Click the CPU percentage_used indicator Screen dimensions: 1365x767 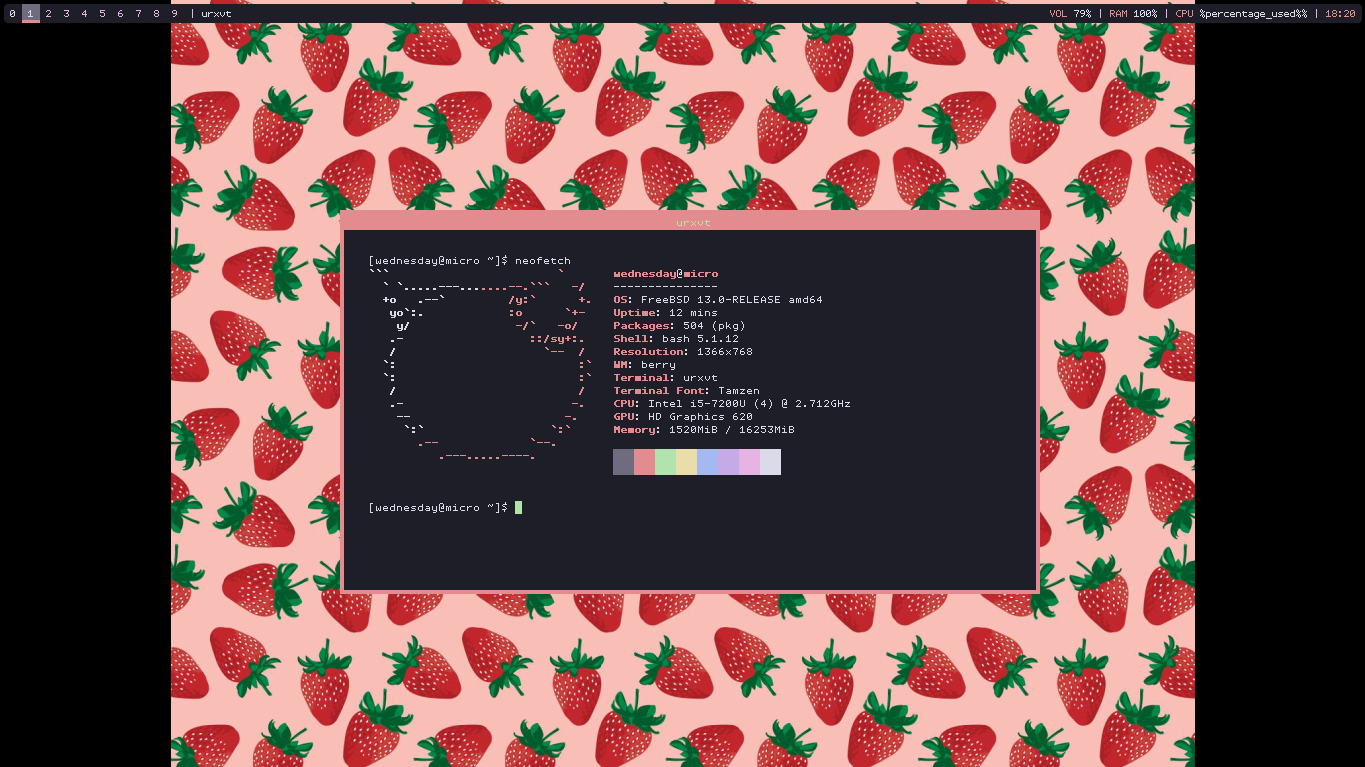click(x=1241, y=14)
